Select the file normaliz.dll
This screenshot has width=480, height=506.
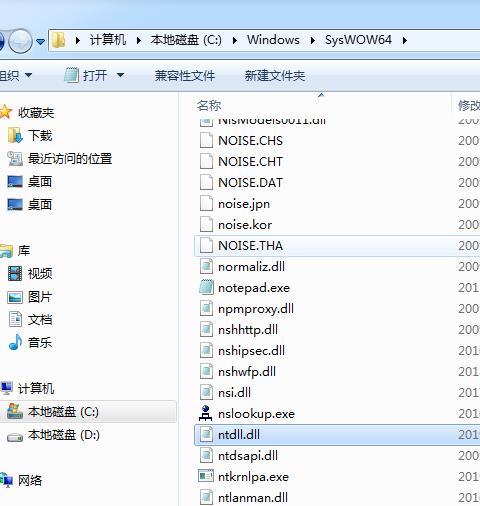tap(251, 267)
